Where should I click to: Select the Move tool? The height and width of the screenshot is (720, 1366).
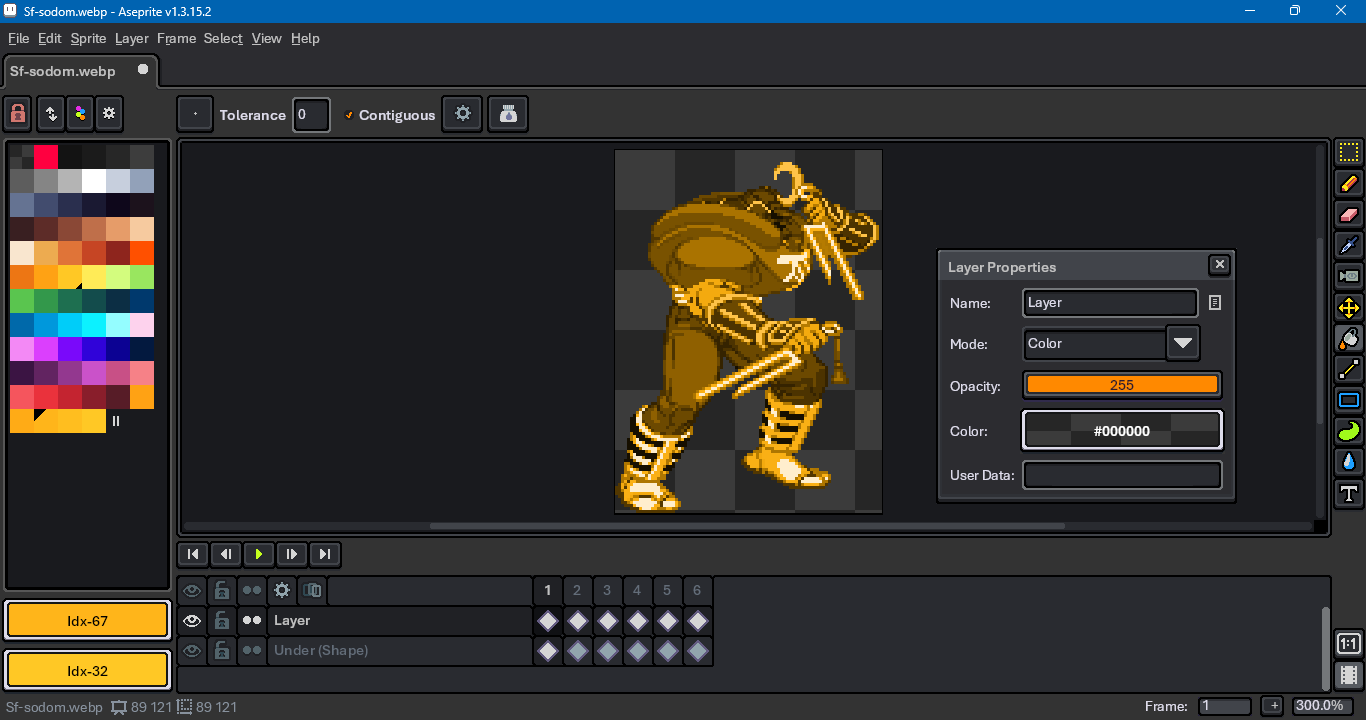tap(1348, 307)
